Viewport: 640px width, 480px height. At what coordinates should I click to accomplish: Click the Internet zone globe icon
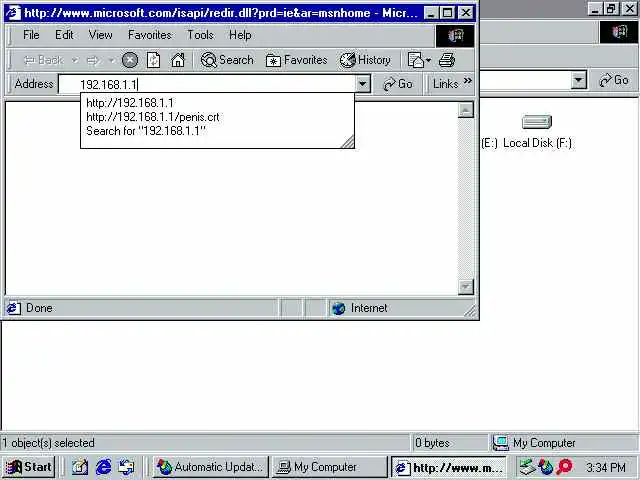click(x=338, y=309)
